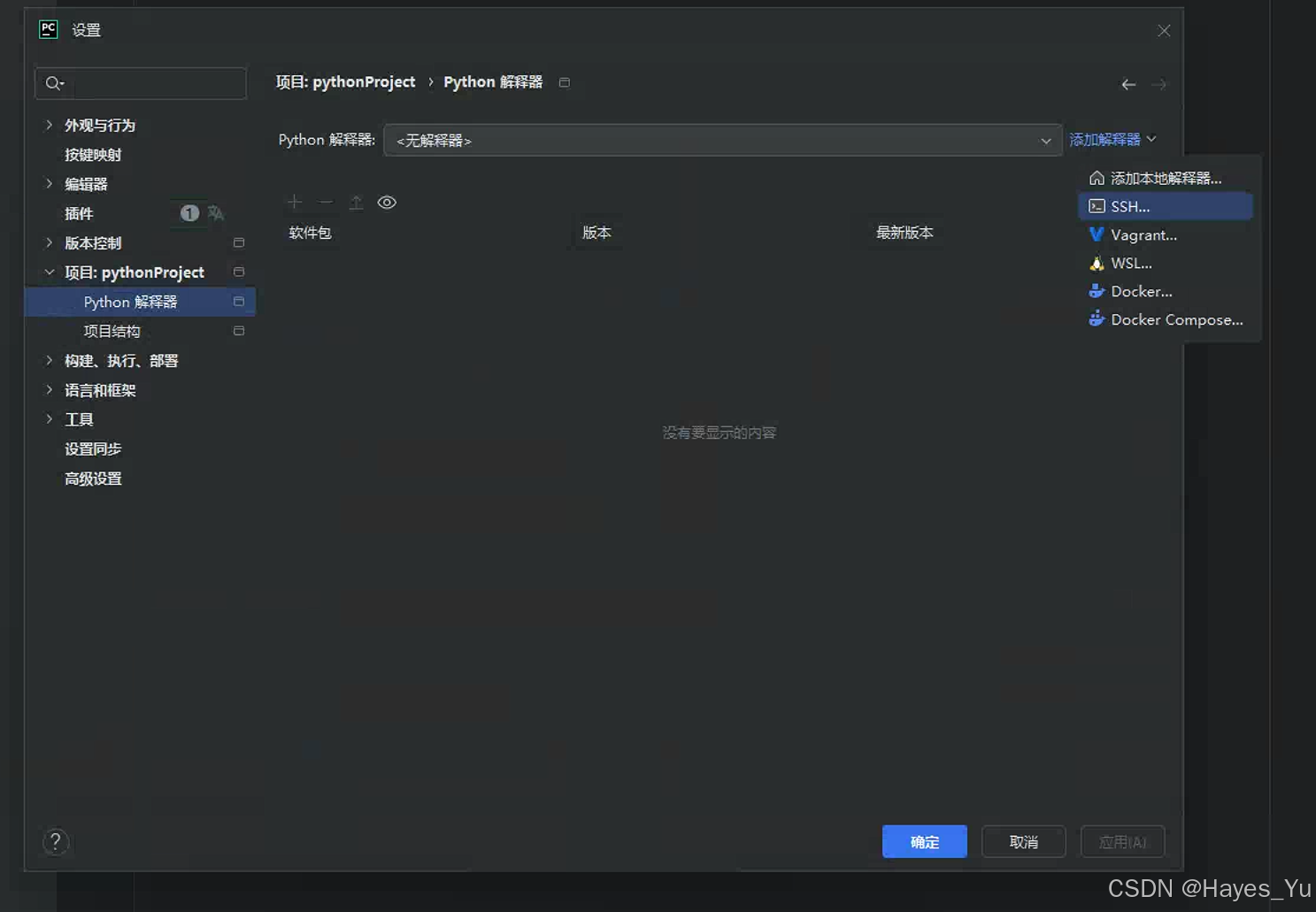Expand the 外观与行为 tree node
The image size is (1316, 912).
pos(49,125)
